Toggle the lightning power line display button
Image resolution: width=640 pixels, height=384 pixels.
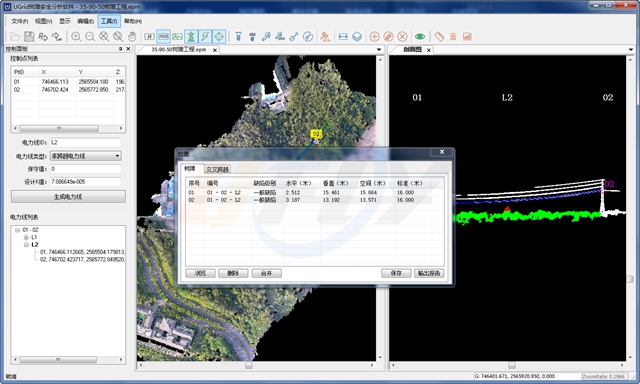point(205,37)
